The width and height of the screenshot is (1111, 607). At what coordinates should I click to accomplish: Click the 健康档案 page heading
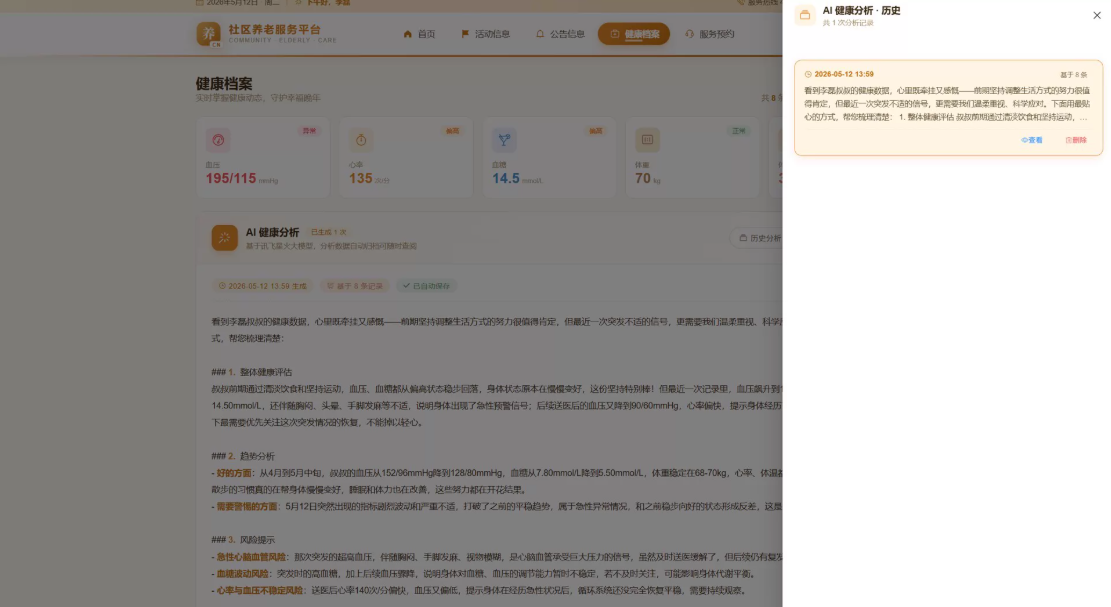pos(224,84)
